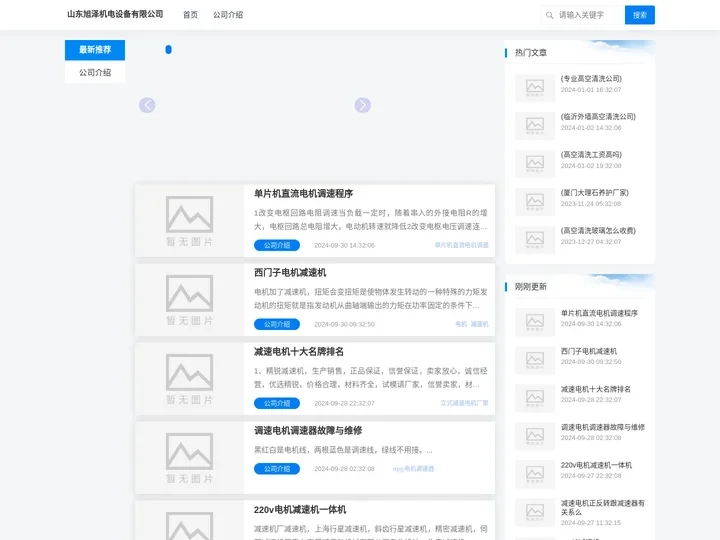The height and width of the screenshot is (540, 720).
Task: Open hot article (高空清洗工资高吗)
Action: coord(591,155)
